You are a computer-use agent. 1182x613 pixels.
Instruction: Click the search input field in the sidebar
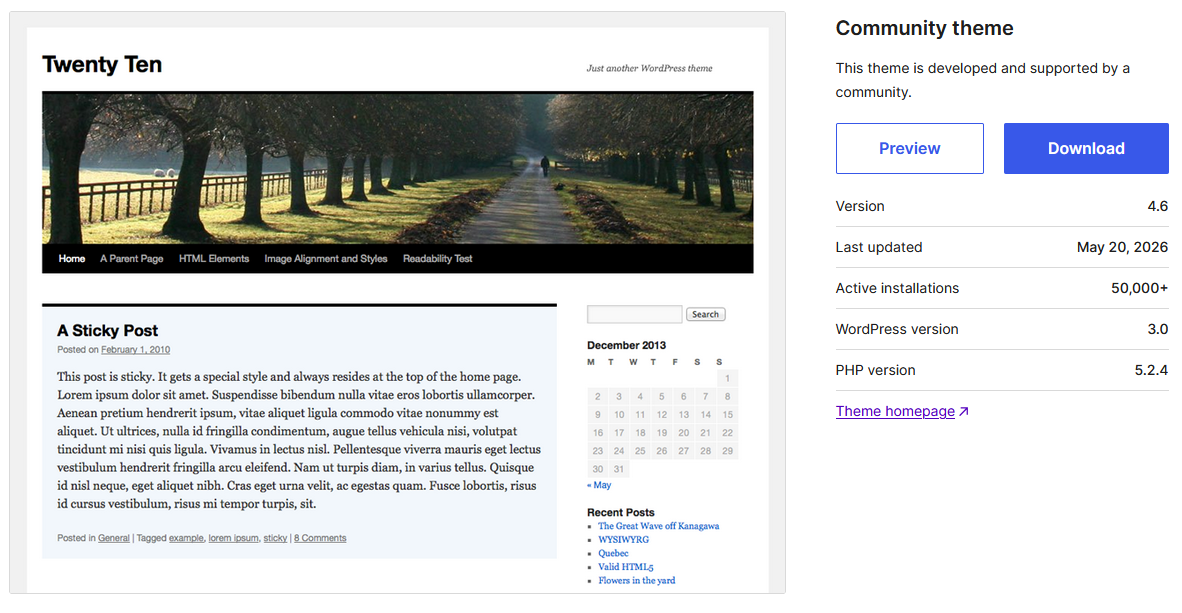tap(634, 314)
